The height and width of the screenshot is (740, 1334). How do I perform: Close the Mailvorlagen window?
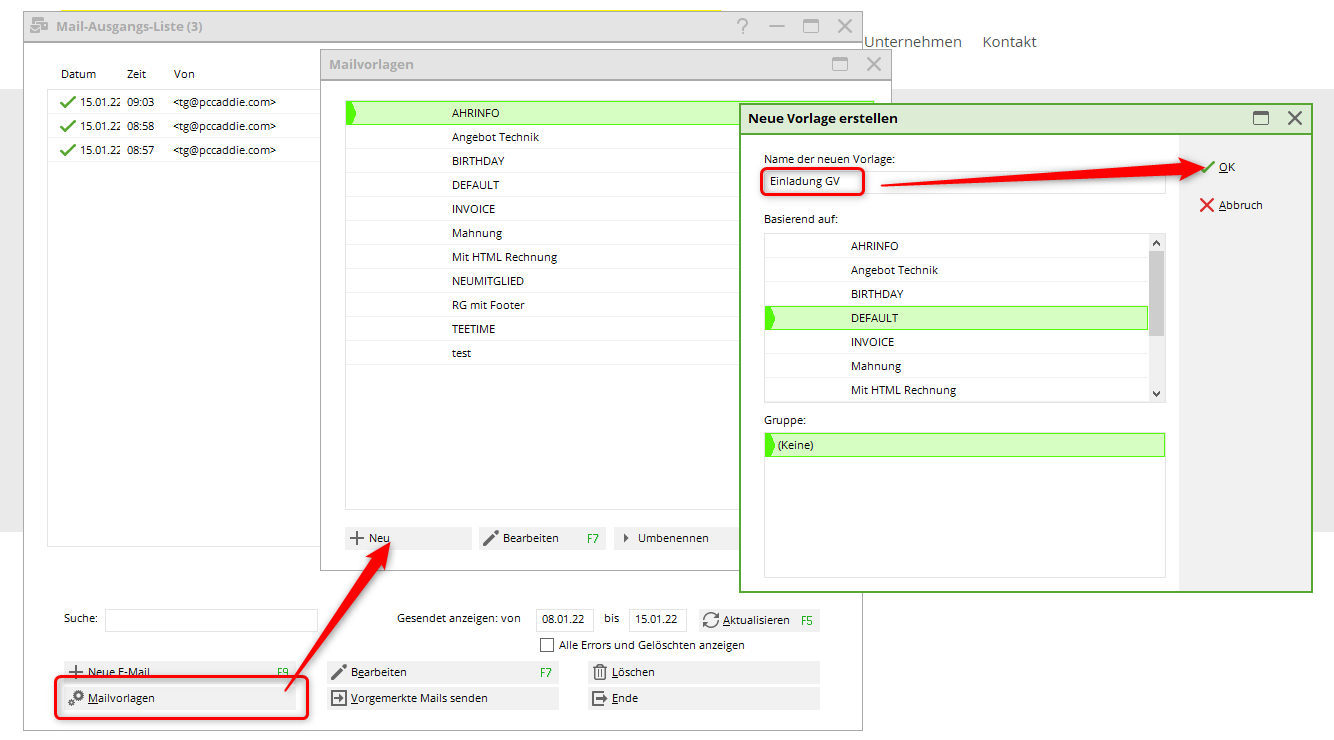pos(874,64)
